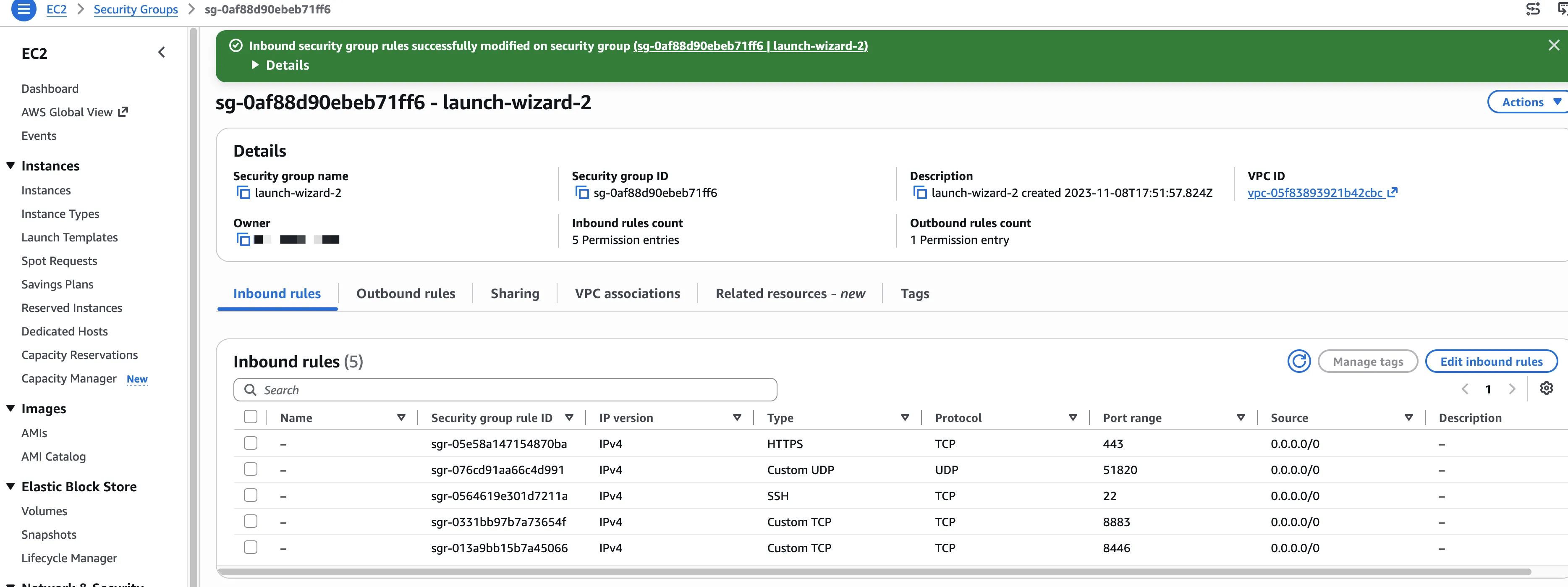Check the Custom TCP 8446 rule
Viewport: 1568px width, 587px height.
[x=250, y=548]
